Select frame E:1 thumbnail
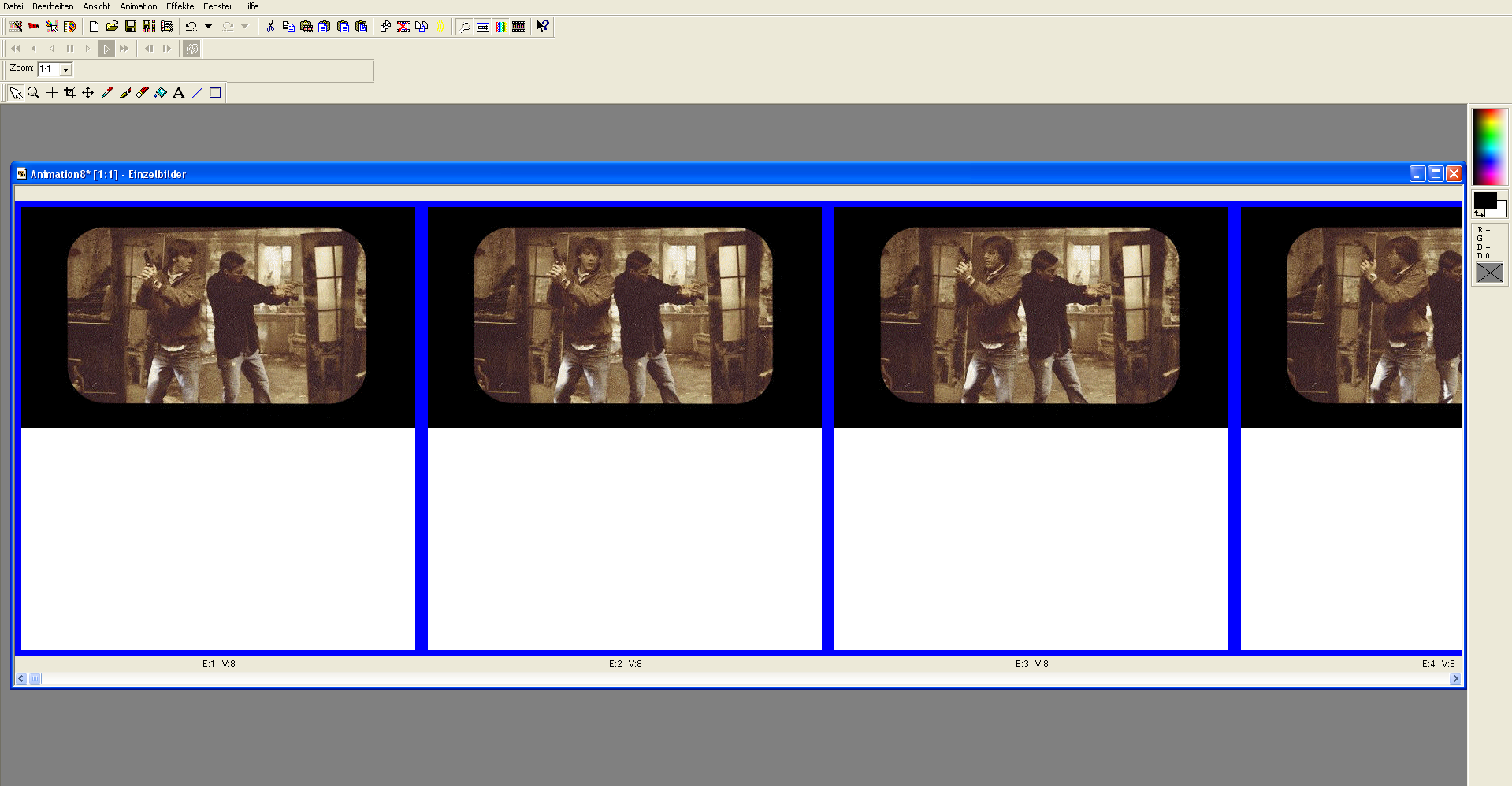Screen dimensions: 1512x786 (218, 428)
